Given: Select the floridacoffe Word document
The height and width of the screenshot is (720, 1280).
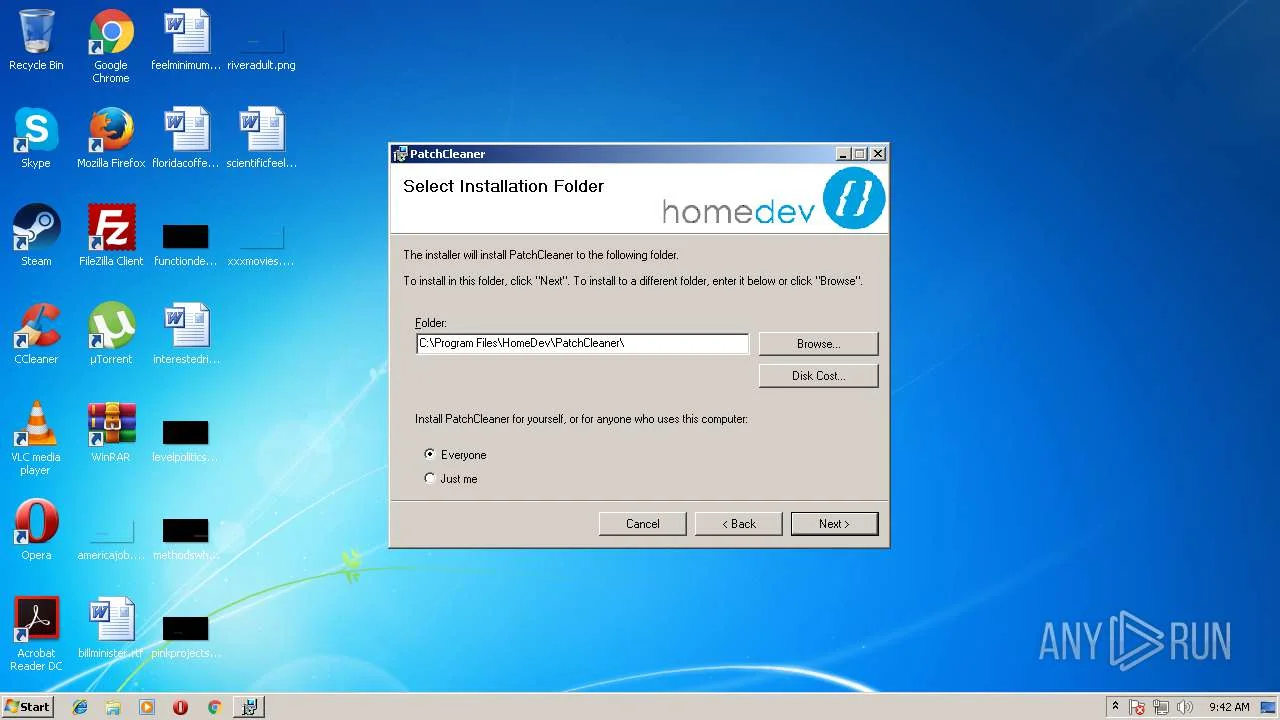Looking at the screenshot, I should pyautogui.click(x=186, y=138).
